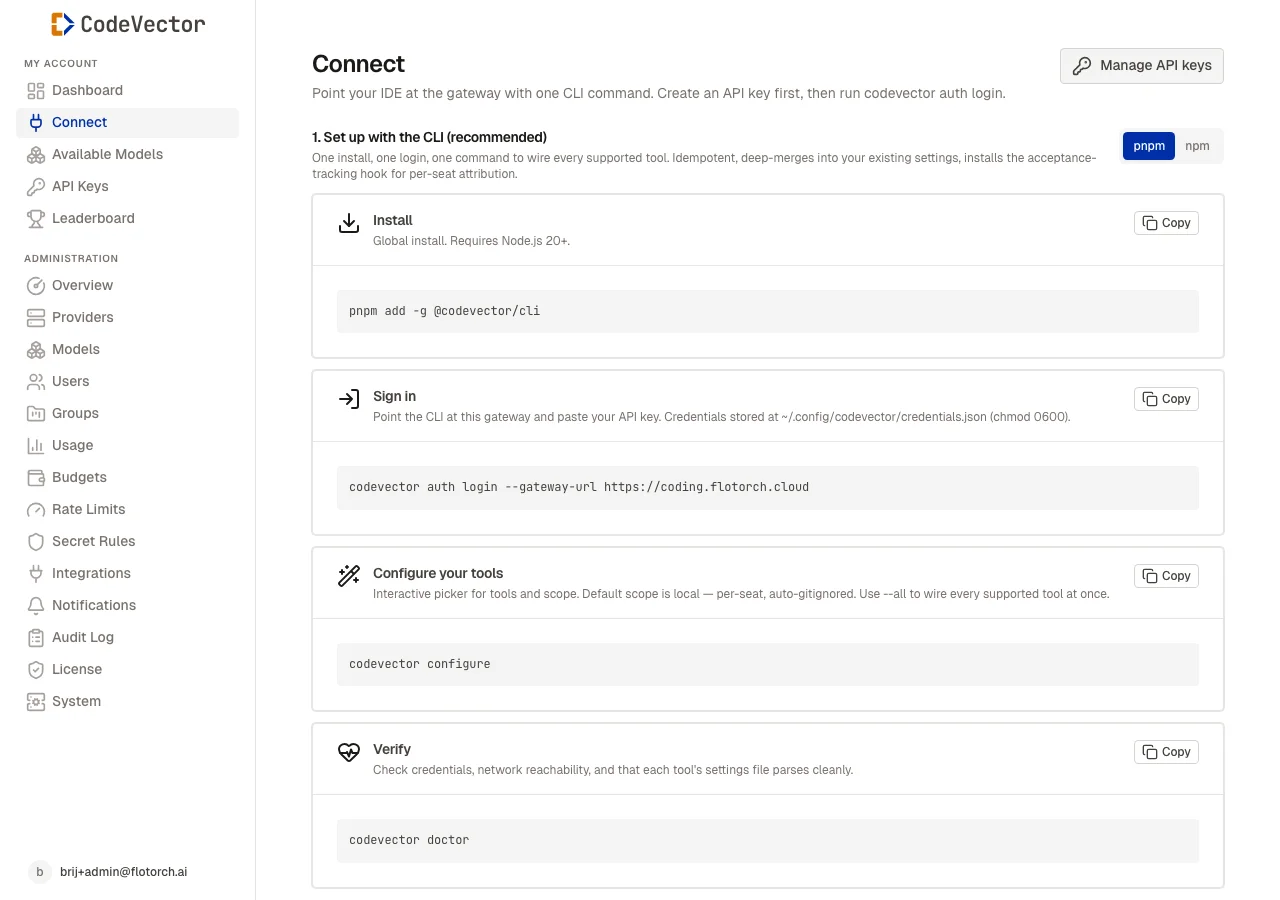Click the Rate Limits speedometer icon
Viewport: 1280px width, 900px height.
point(36,510)
